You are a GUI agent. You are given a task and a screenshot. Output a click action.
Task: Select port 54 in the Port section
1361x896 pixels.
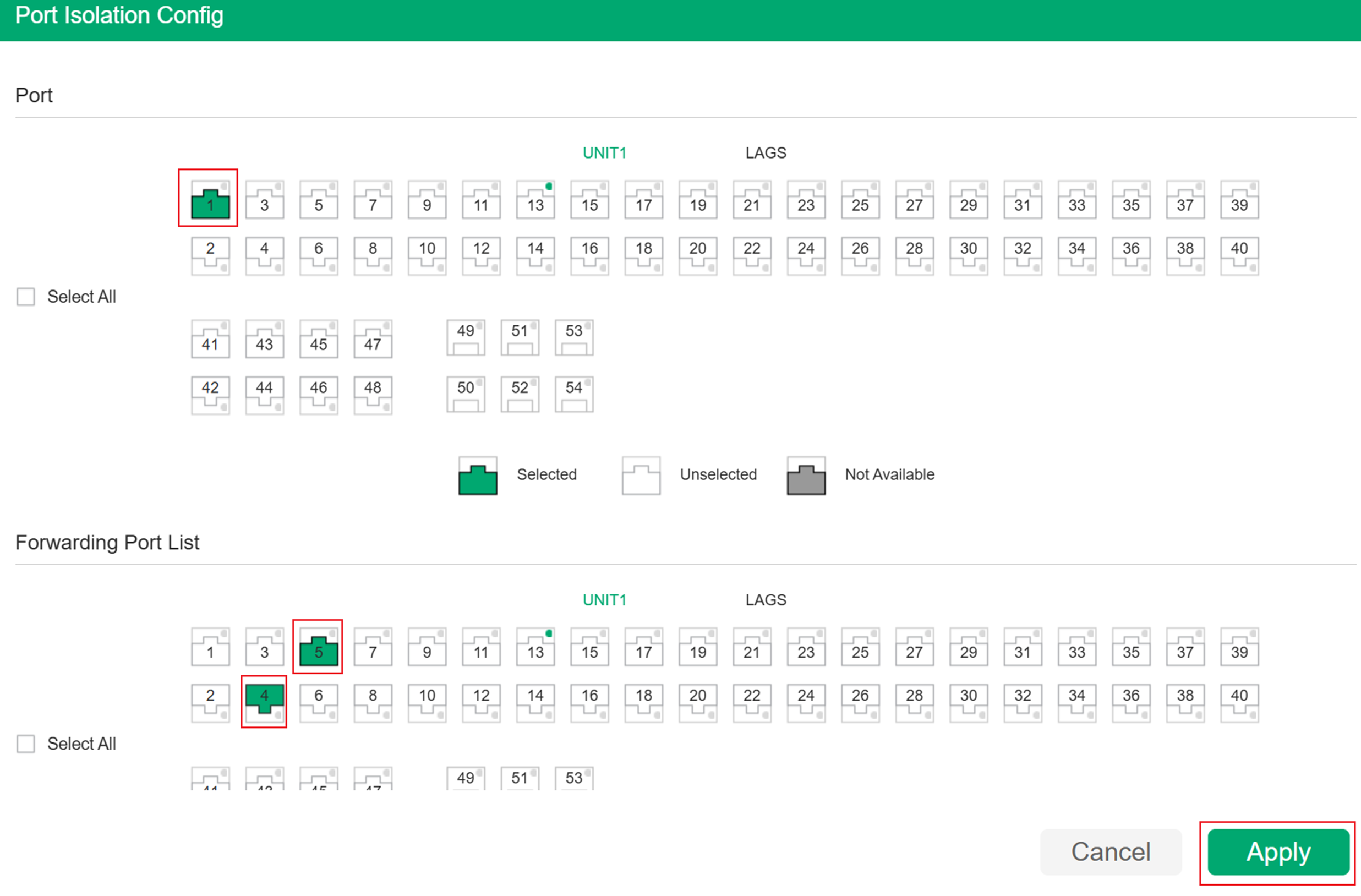(573, 394)
